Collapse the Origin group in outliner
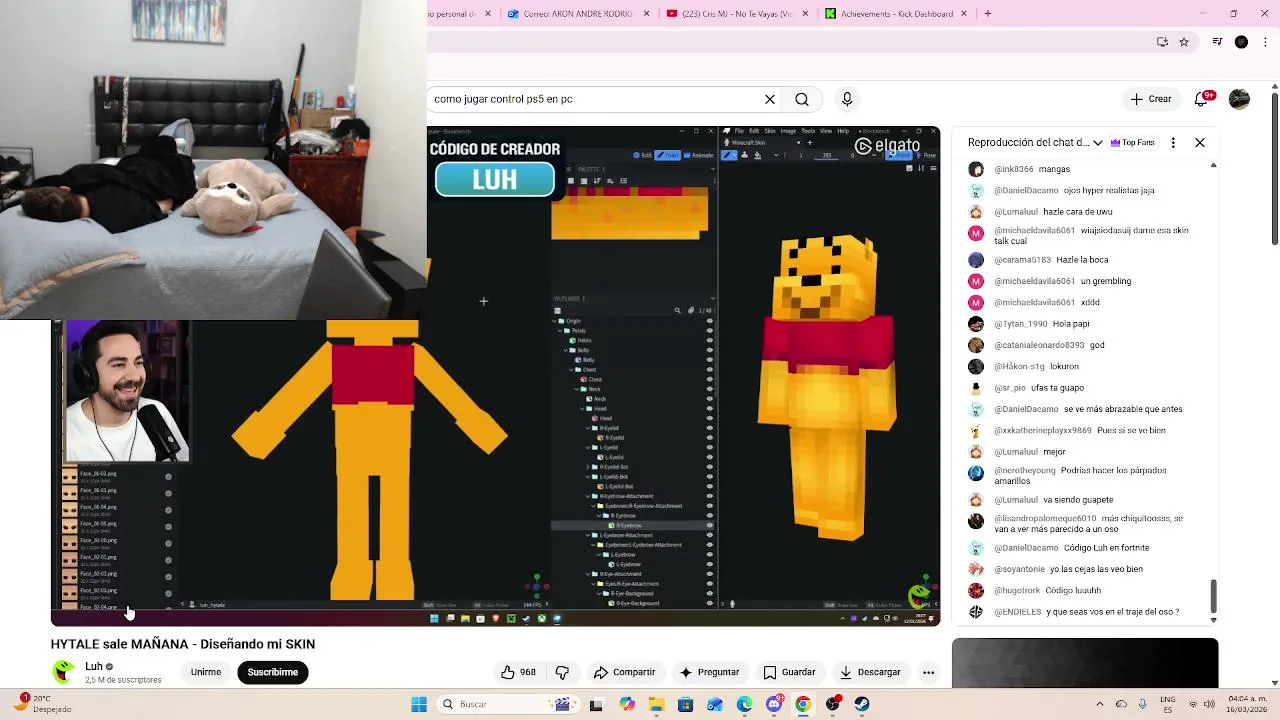1280x720 pixels. (x=554, y=321)
